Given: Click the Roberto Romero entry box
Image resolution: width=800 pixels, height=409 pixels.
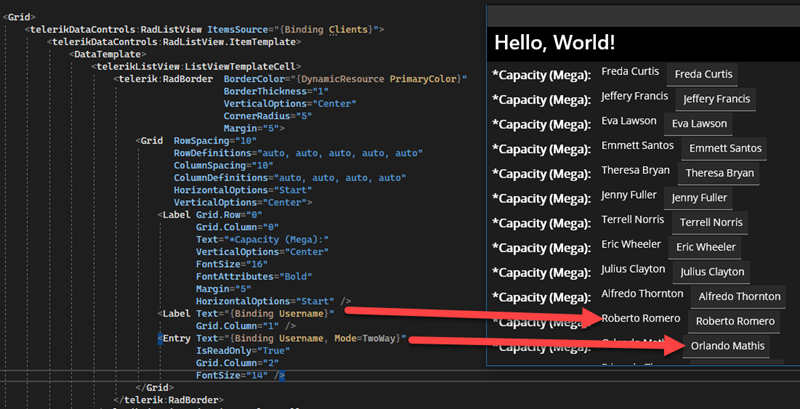Looking at the screenshot, I should point(735,321).
